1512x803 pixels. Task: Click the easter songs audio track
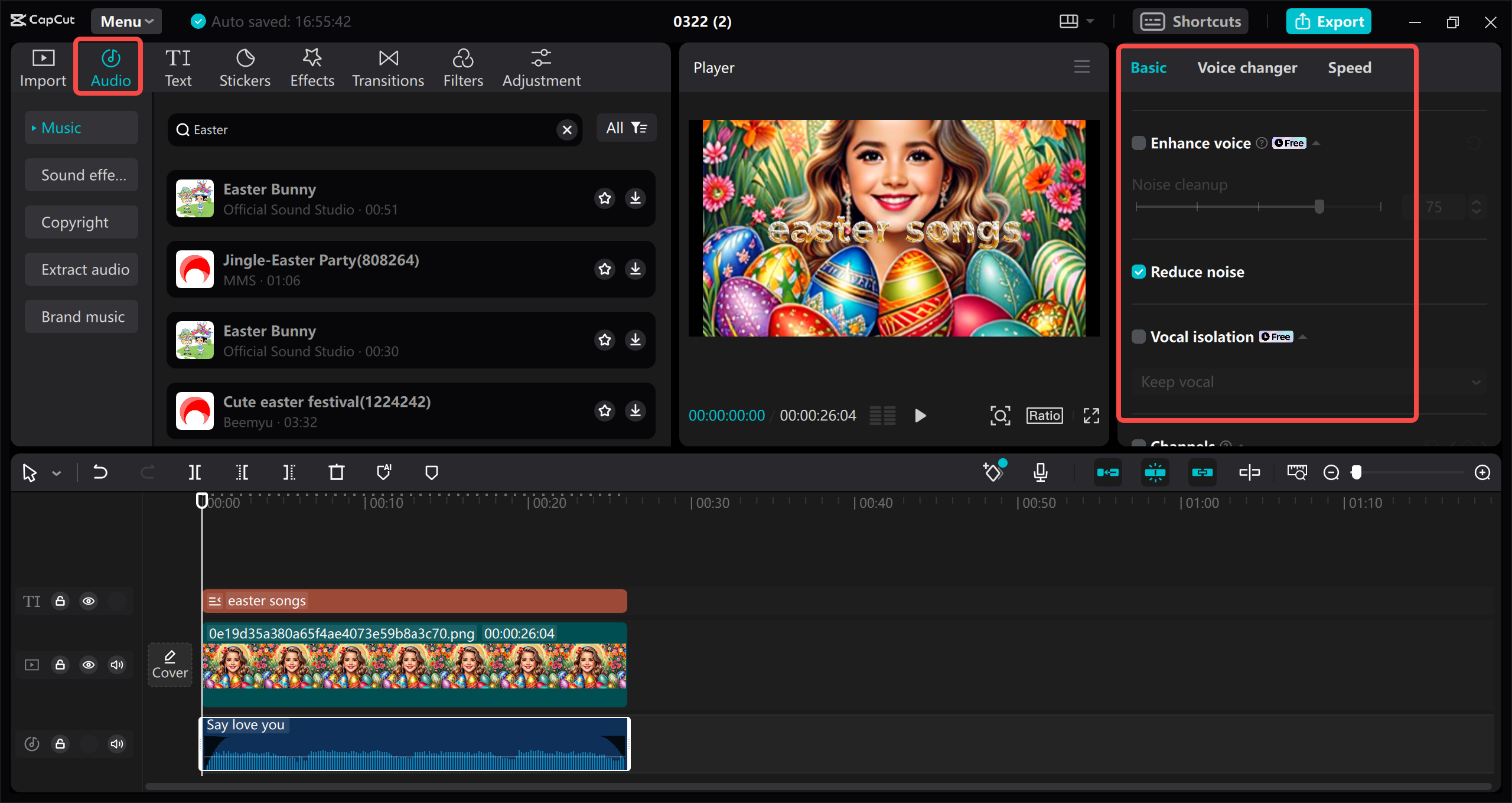[x=415, y=601]
